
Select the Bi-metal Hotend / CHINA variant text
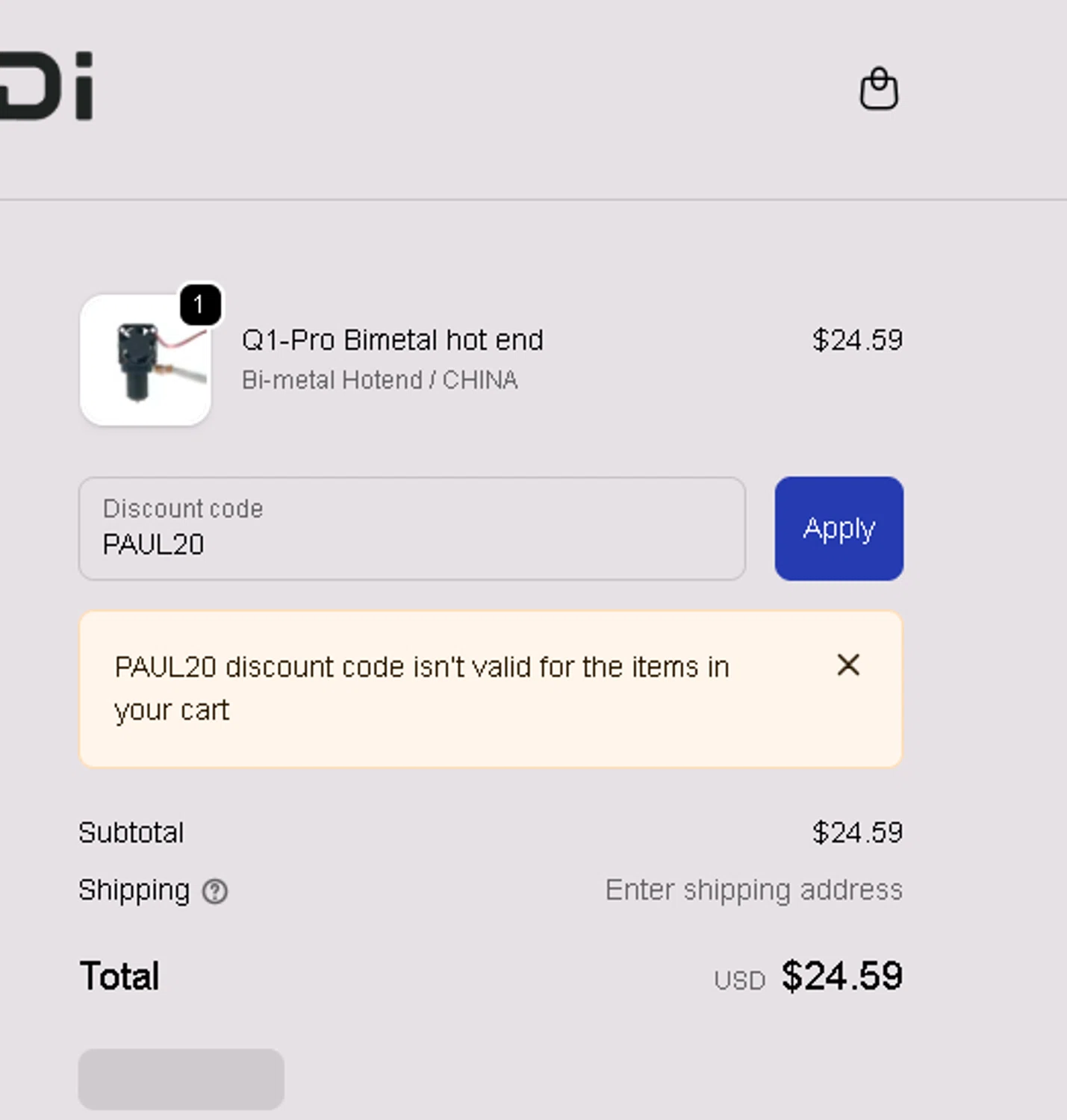379,380
